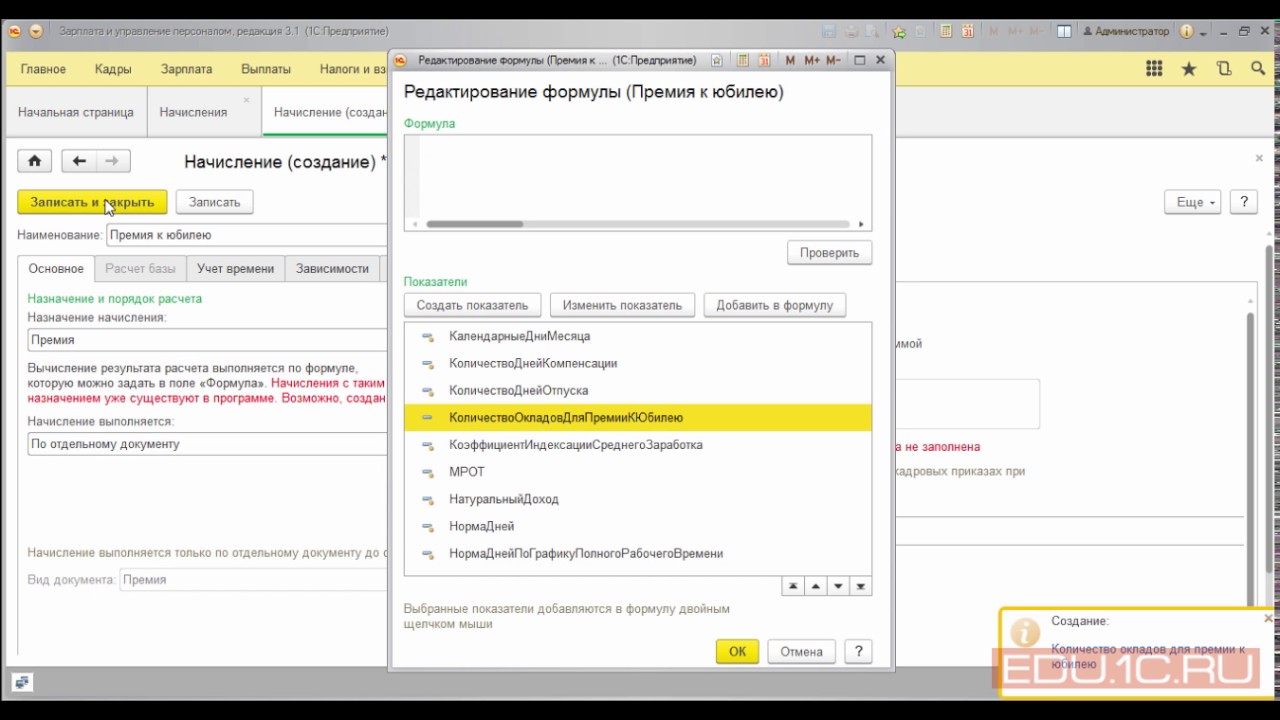
Task: Open Кадры section menu
Action: pos(113,69)
